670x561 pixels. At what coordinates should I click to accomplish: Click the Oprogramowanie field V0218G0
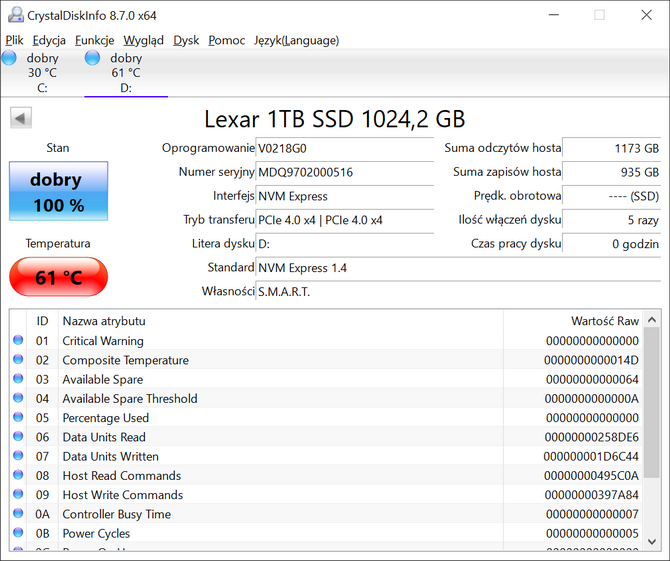[344, 148]
